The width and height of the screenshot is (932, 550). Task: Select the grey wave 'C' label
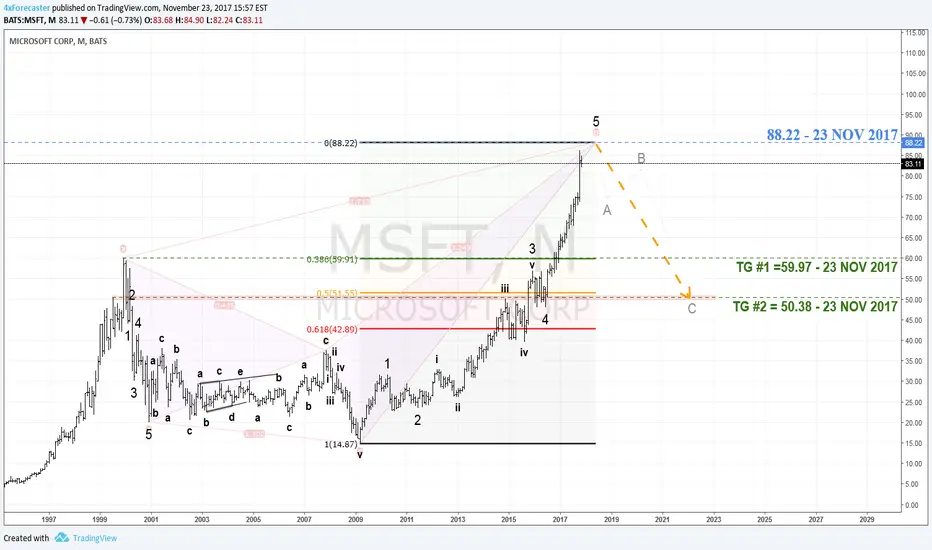coord(692,309)
